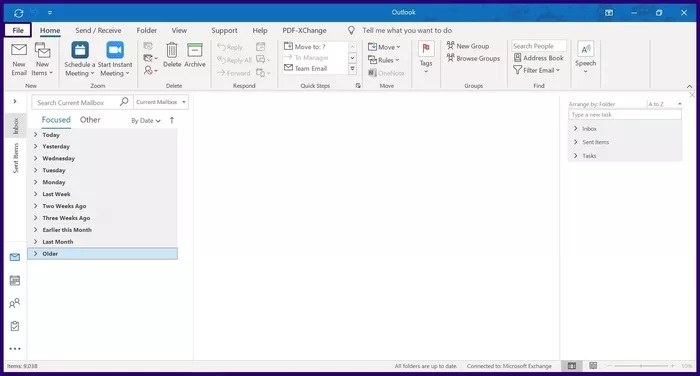The width and height of the screenshot is (700, 376).
Task: Open the Quick Steps dialog launcher
Action: pyautogui.click(x=358, y=86)
